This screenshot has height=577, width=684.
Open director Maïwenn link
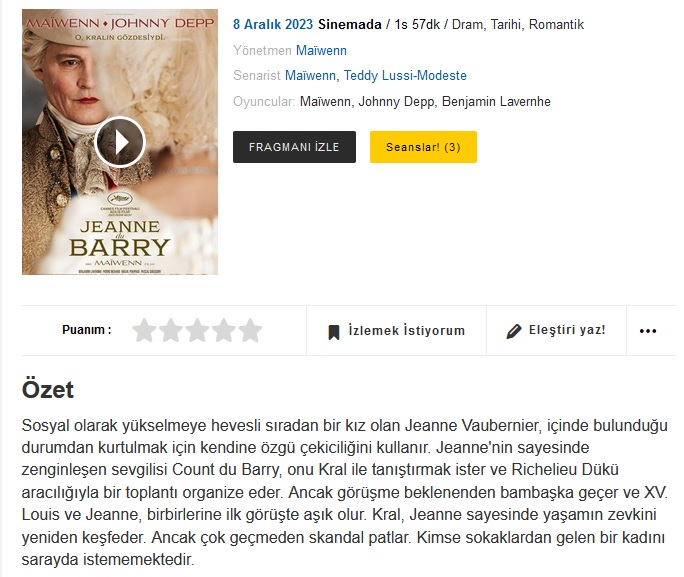click(321, 51)
